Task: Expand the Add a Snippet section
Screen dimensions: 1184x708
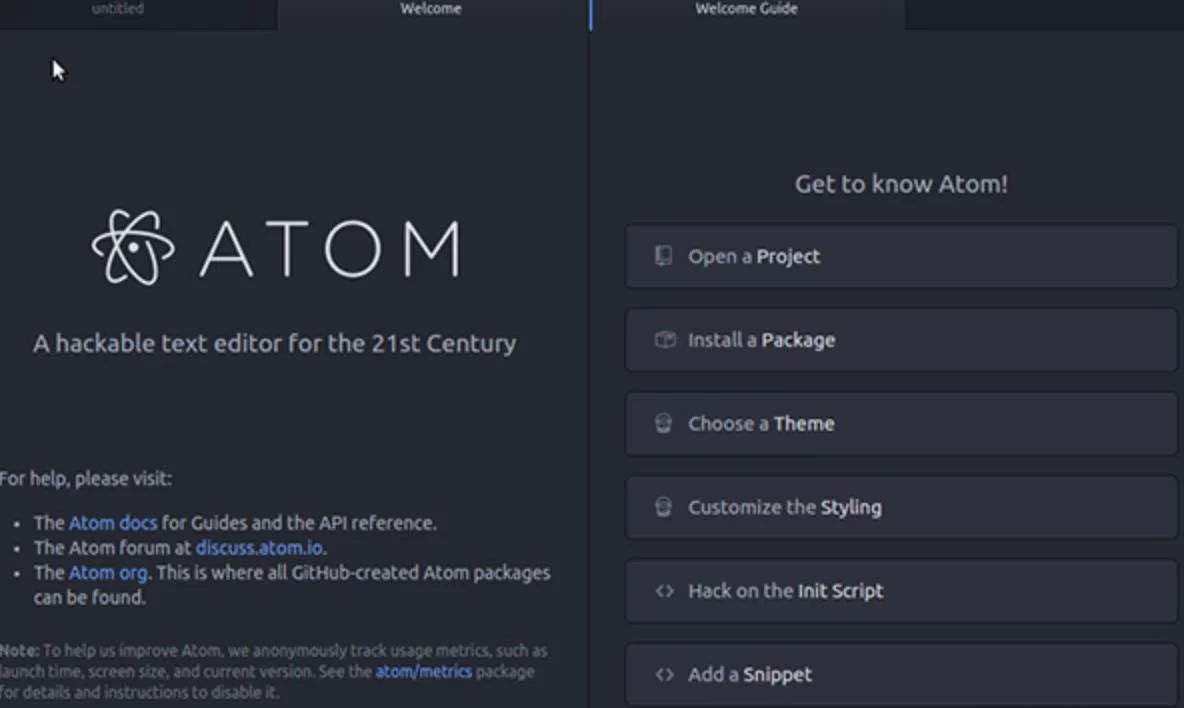Action: 901,675
